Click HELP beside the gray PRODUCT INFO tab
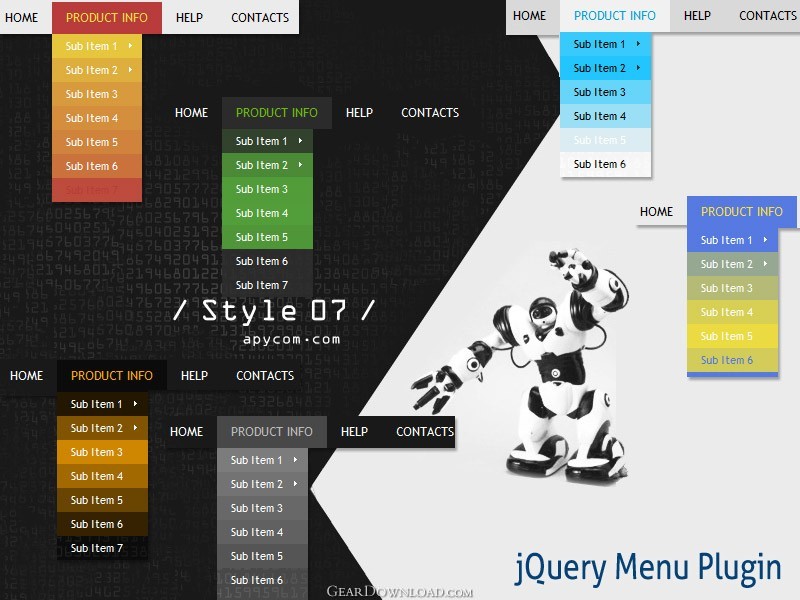 point(354,432)
